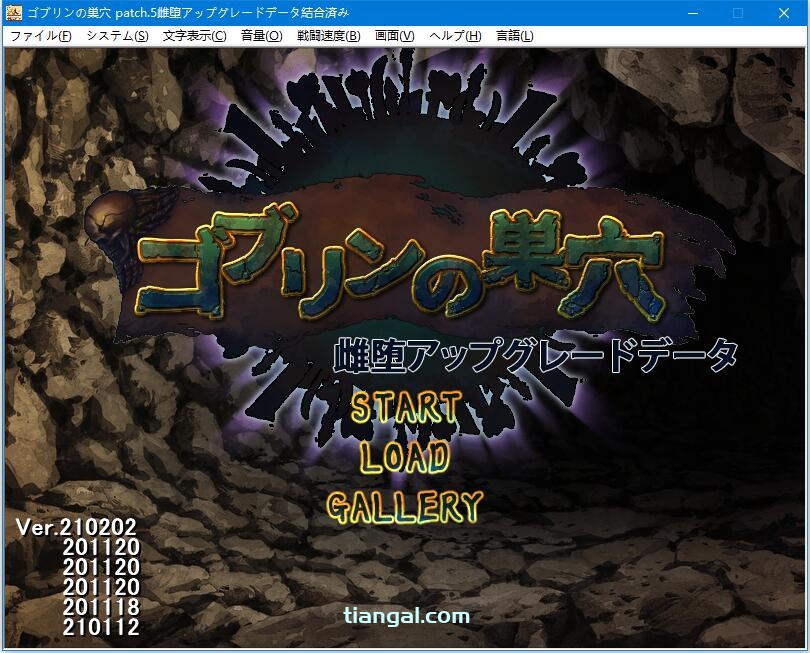
Task: Select LOAD on the title screen
Action: tap(405, 457)
